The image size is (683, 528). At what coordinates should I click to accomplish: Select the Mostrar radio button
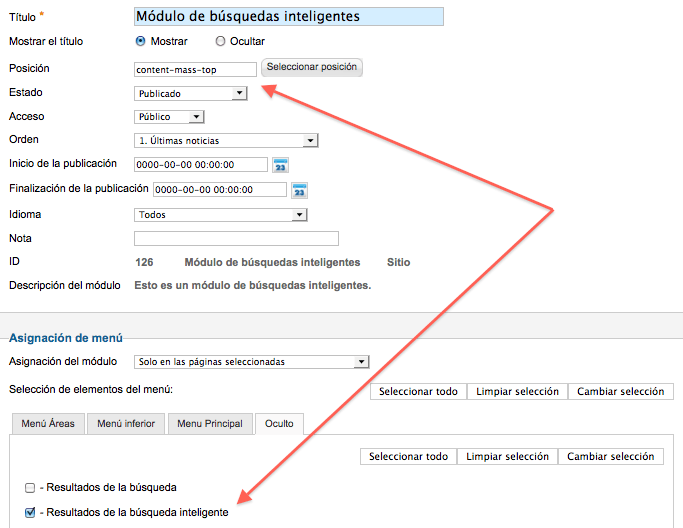click(x=140, y=41)
